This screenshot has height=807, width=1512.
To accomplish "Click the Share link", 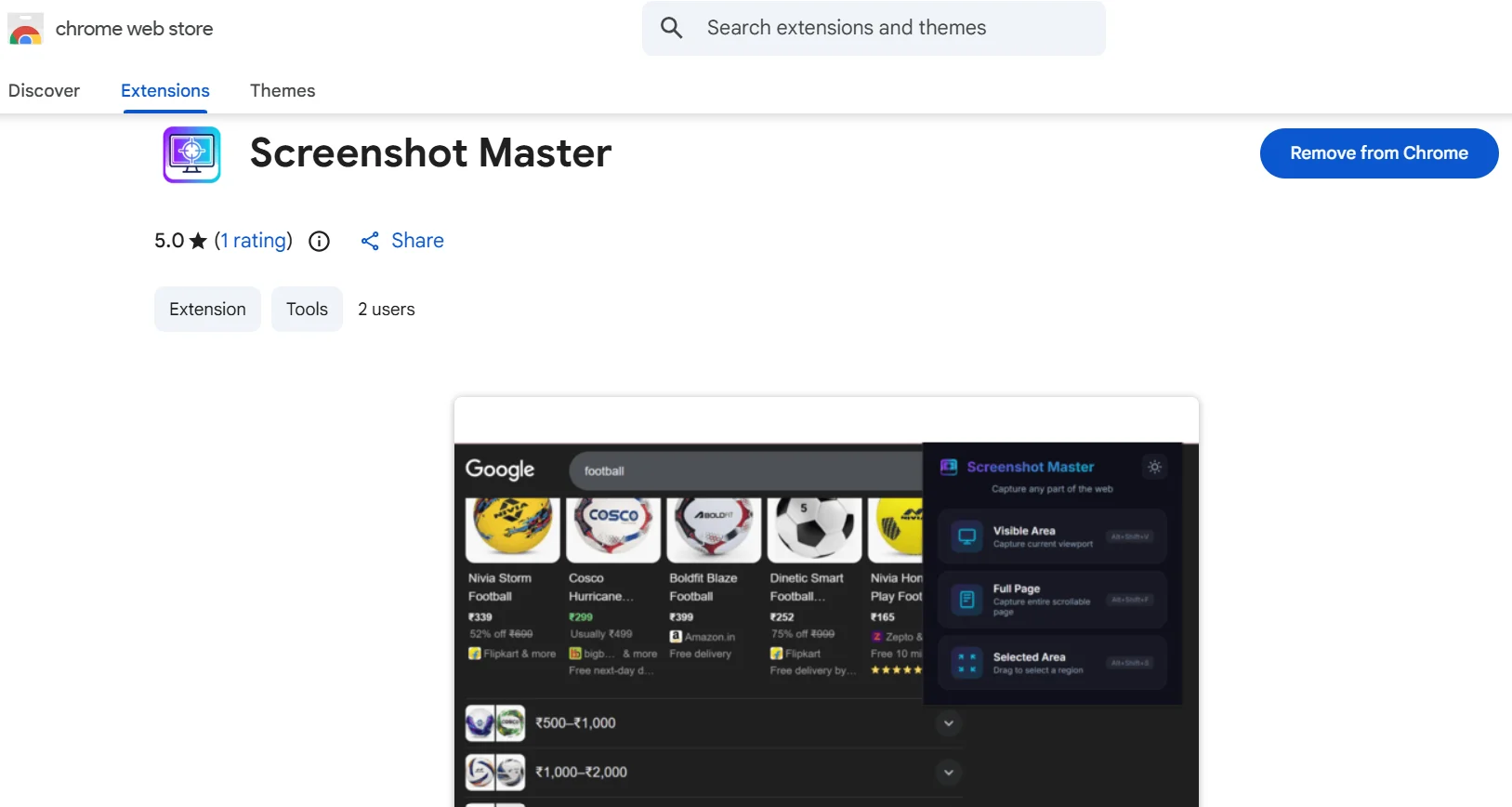I will tap(401, 241).
